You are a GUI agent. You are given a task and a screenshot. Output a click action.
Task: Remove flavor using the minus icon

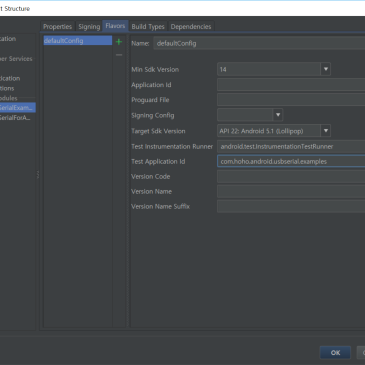point(119,55)
